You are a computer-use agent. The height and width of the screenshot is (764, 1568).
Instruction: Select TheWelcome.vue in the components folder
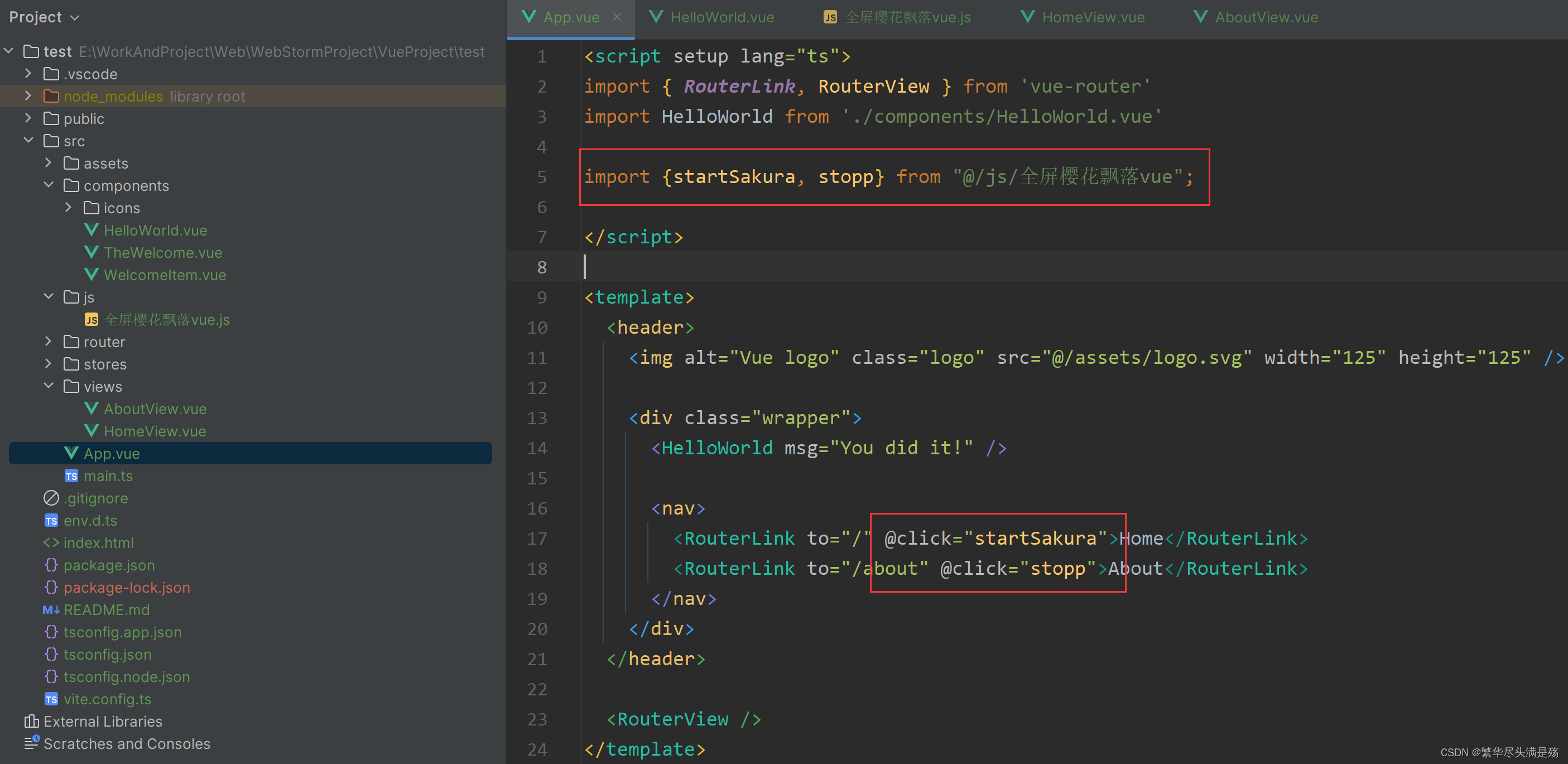[162, 253]
